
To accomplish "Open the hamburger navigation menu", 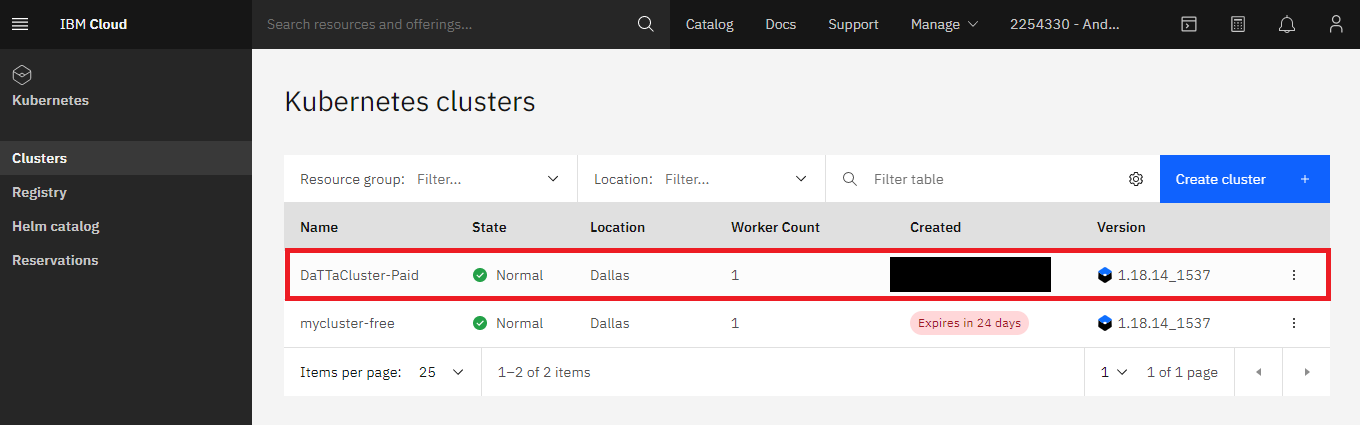I will (20, 24).
